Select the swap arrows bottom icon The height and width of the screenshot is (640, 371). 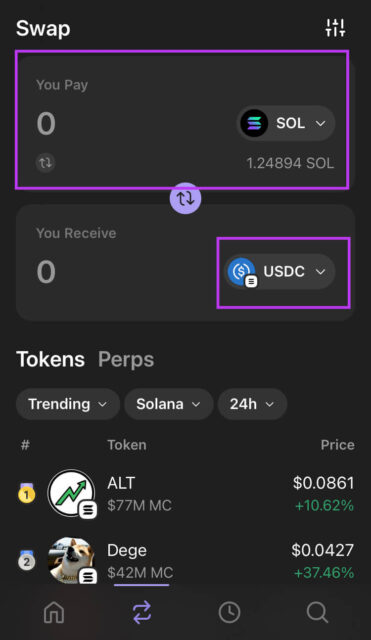(142, 612)
